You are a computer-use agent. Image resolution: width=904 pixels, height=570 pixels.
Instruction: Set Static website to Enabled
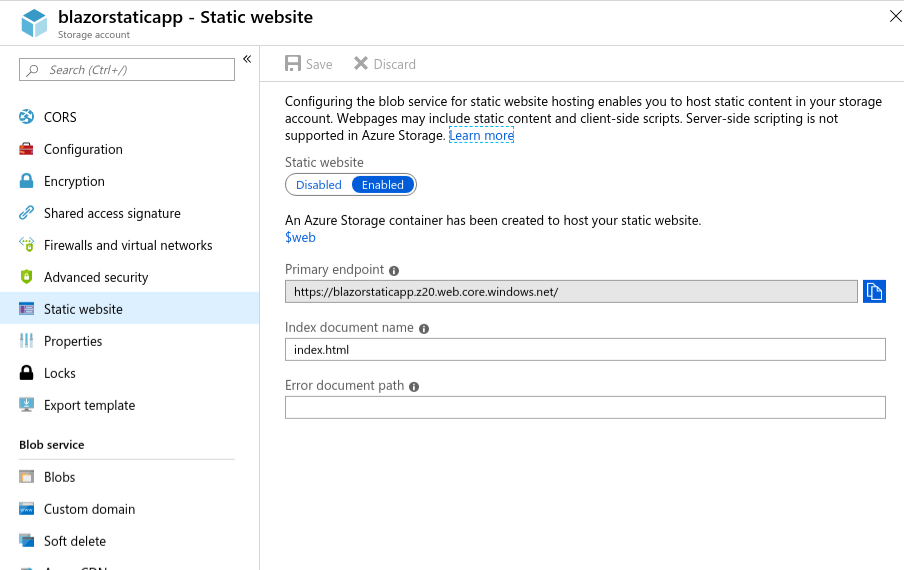click(x=383, y=185)
